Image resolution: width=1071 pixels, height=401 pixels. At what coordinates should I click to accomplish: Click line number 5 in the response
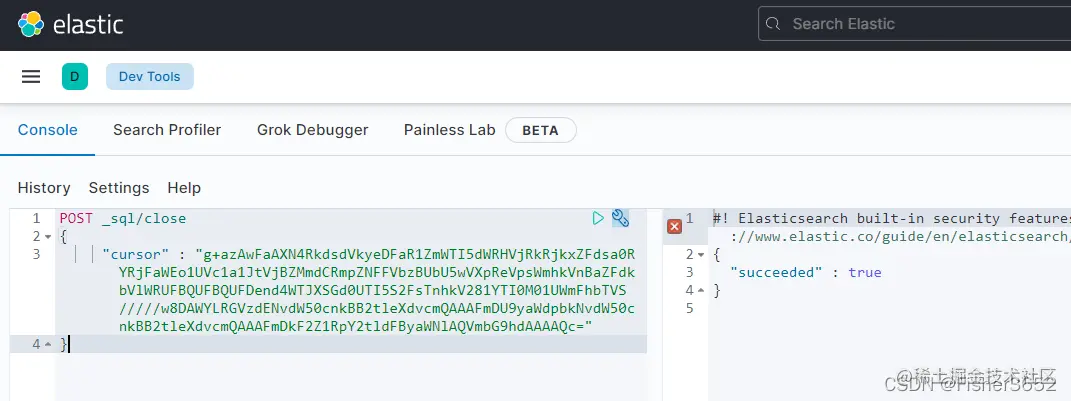tap(690, 308)
